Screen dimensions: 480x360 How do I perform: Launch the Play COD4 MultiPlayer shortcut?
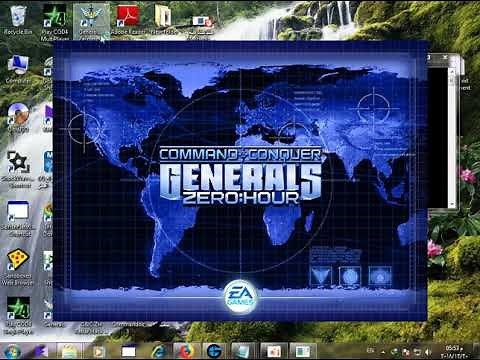[55, 22]
